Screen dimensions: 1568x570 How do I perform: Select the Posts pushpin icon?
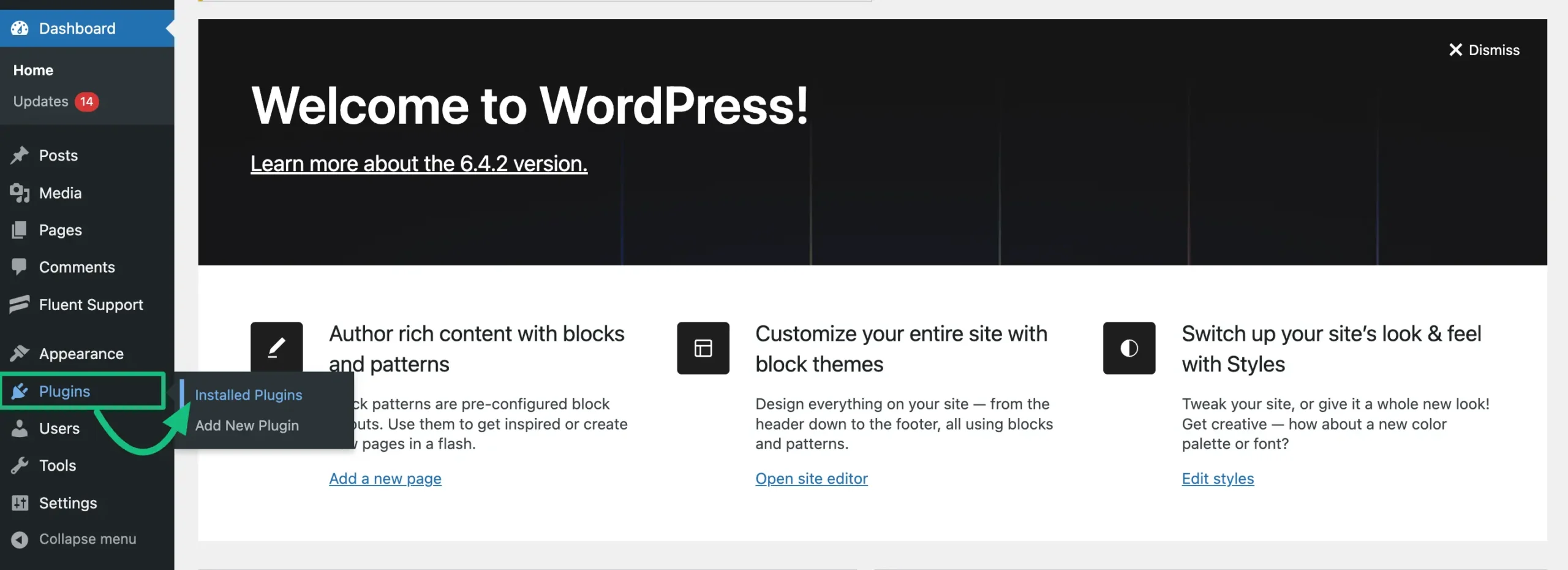coord(20,155)
